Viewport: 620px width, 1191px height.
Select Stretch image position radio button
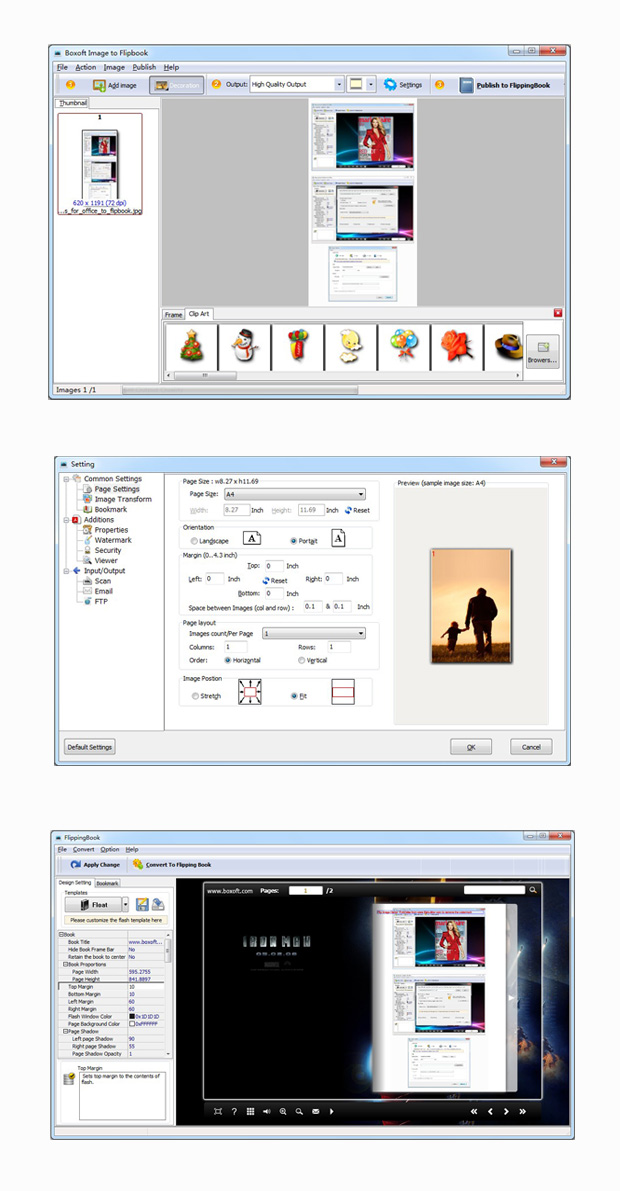pyautogui.click(x=195, y=696)
